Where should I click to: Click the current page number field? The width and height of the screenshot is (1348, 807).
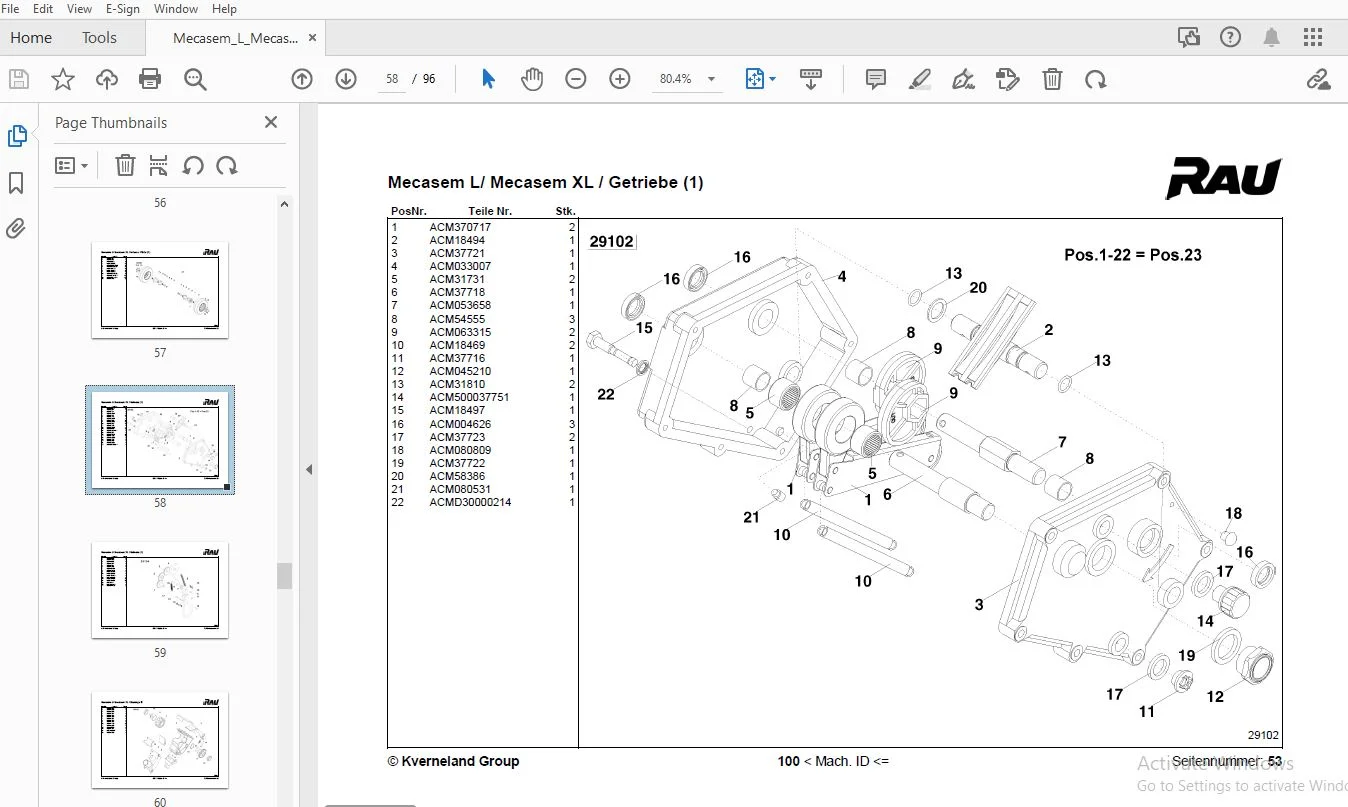point(392,79)
